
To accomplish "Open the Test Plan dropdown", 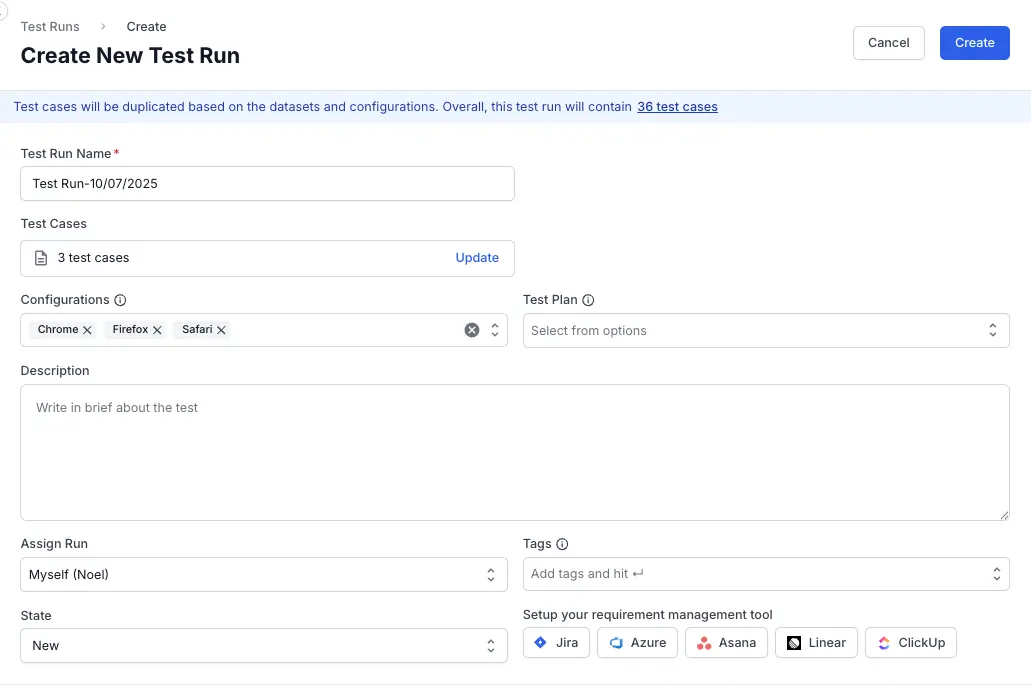I will [x=765, y=331].
